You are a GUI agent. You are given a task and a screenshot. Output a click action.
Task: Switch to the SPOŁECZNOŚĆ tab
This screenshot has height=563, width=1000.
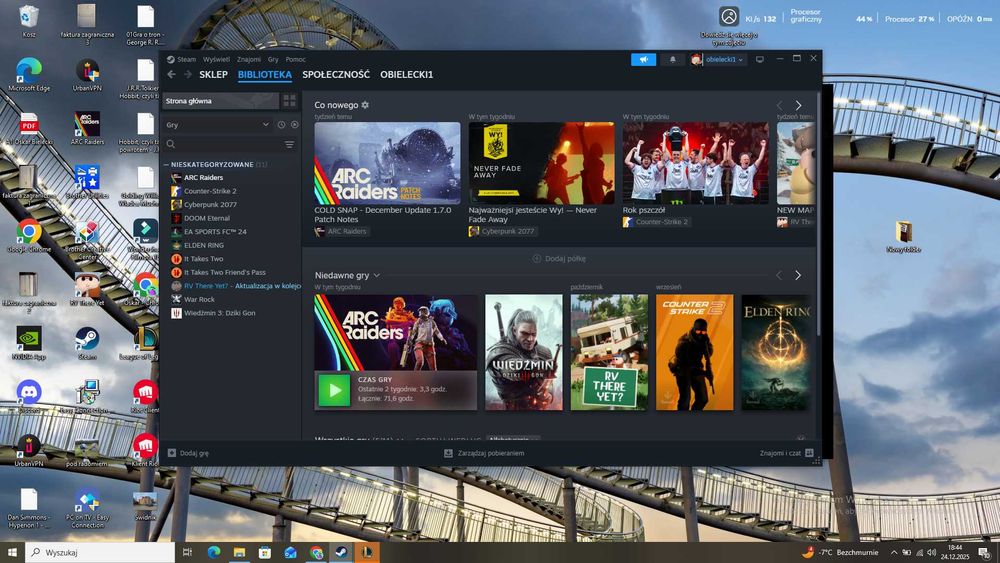coord(336,75)
